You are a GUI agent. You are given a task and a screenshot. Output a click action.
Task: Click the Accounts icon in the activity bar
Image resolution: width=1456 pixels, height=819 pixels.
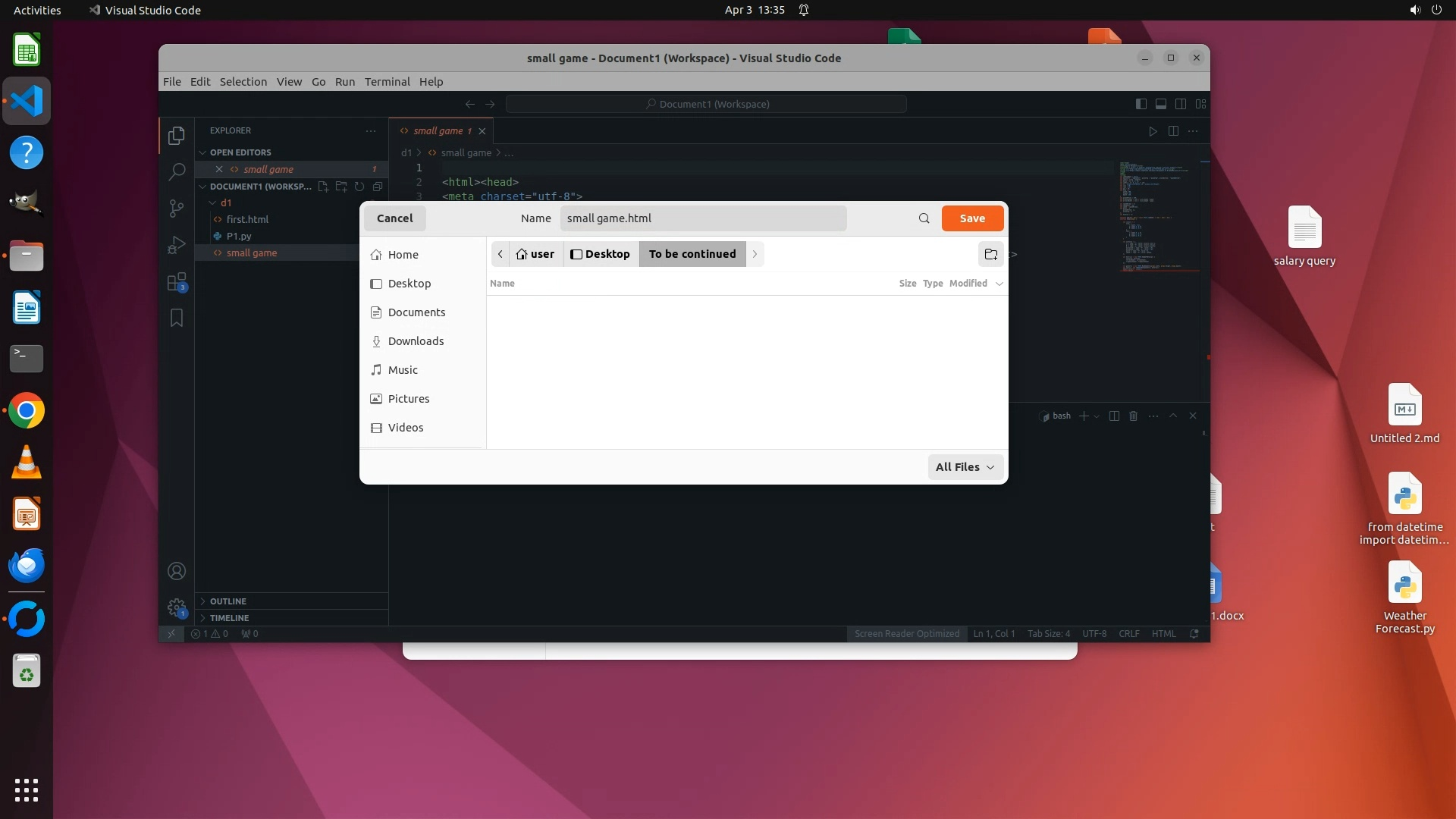pos(177,571)
